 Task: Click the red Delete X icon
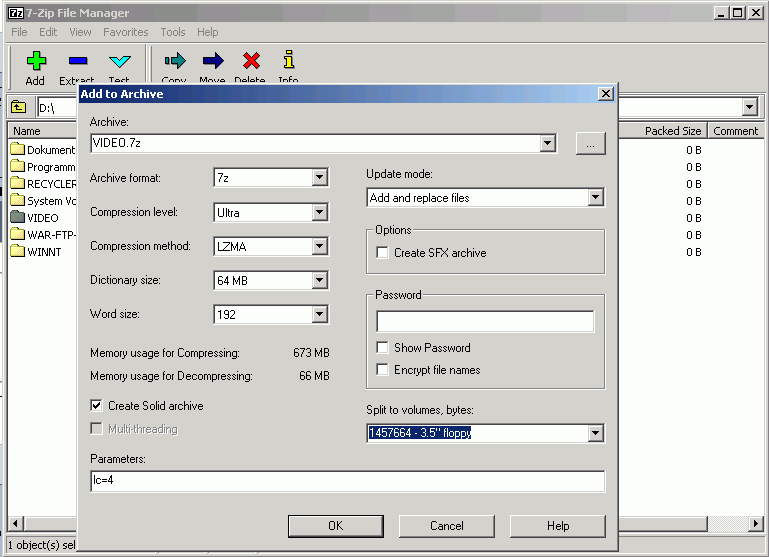click(x=251, y=60)
